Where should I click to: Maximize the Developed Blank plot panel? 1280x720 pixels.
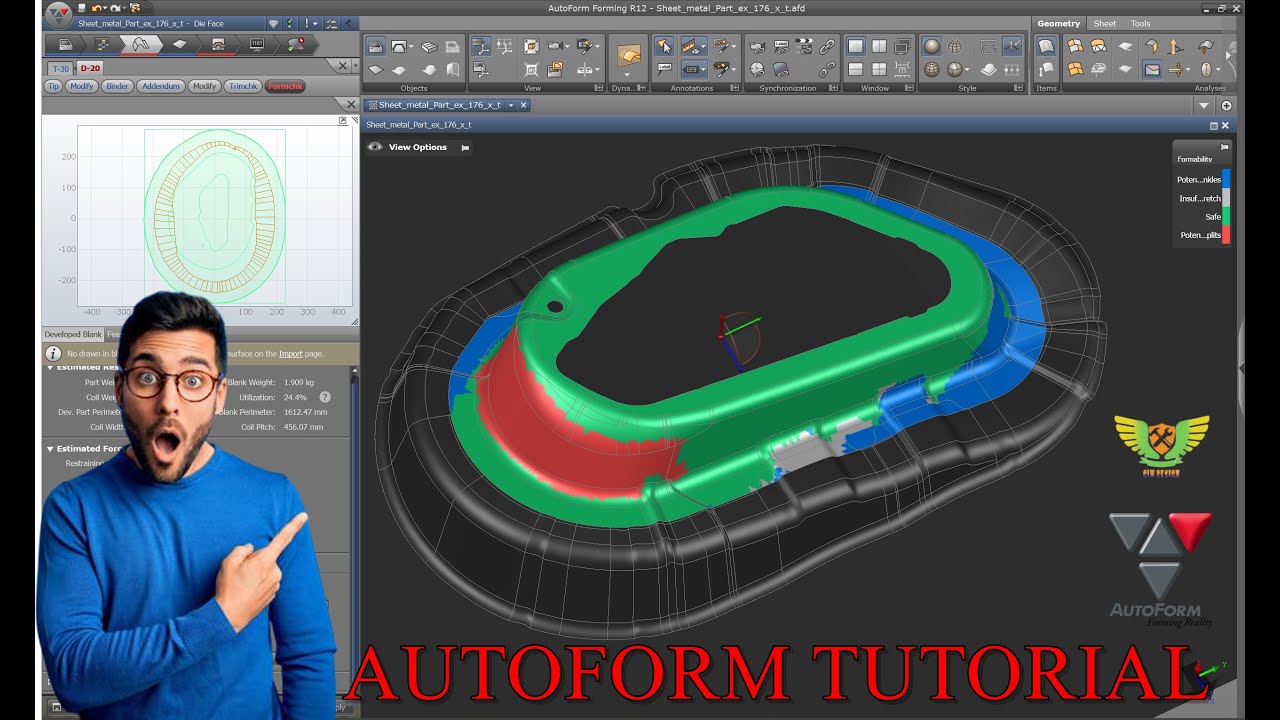[342, 121]
